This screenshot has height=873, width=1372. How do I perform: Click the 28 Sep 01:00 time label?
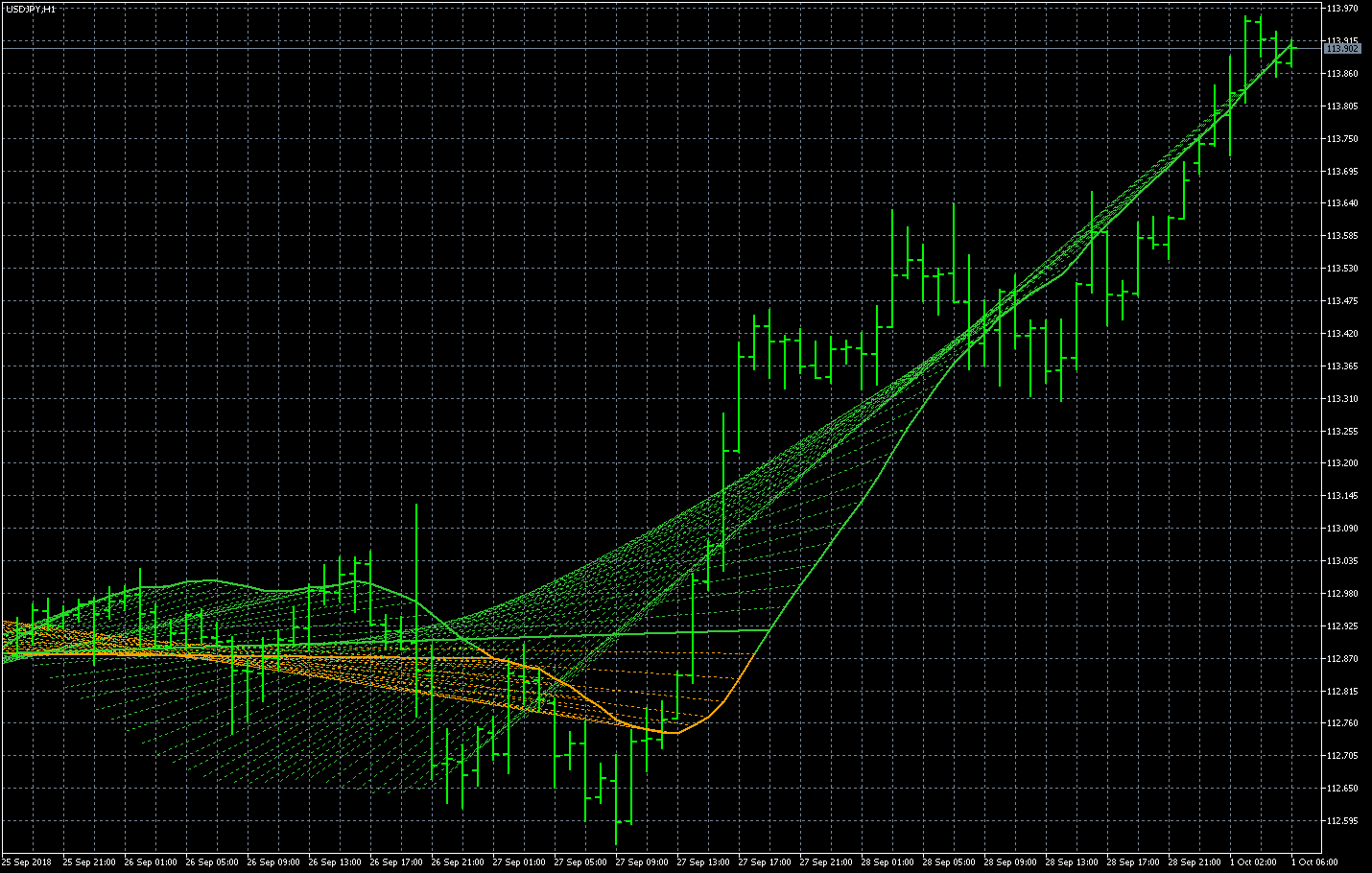point(887,862)
